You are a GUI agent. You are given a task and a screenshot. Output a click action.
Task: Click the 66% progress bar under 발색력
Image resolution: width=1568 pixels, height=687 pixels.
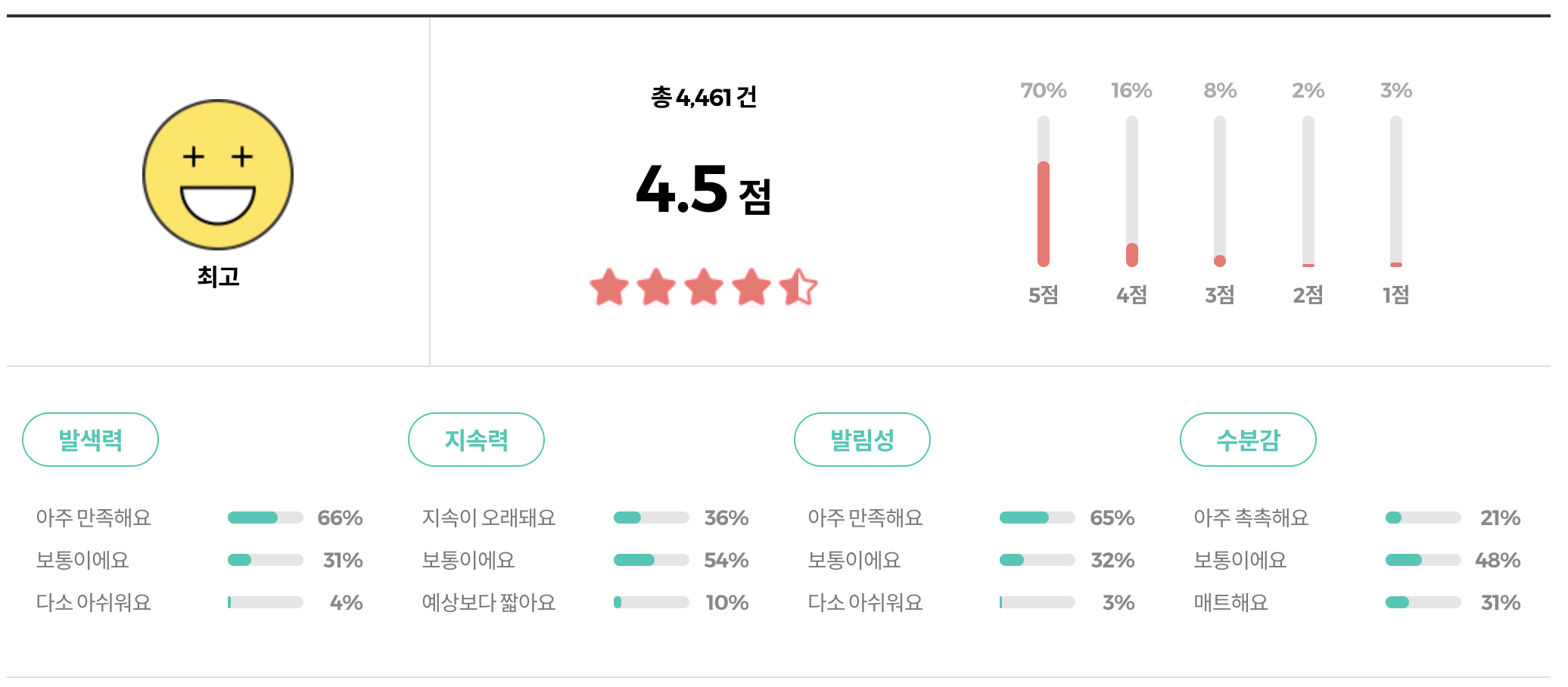(264, 518)
